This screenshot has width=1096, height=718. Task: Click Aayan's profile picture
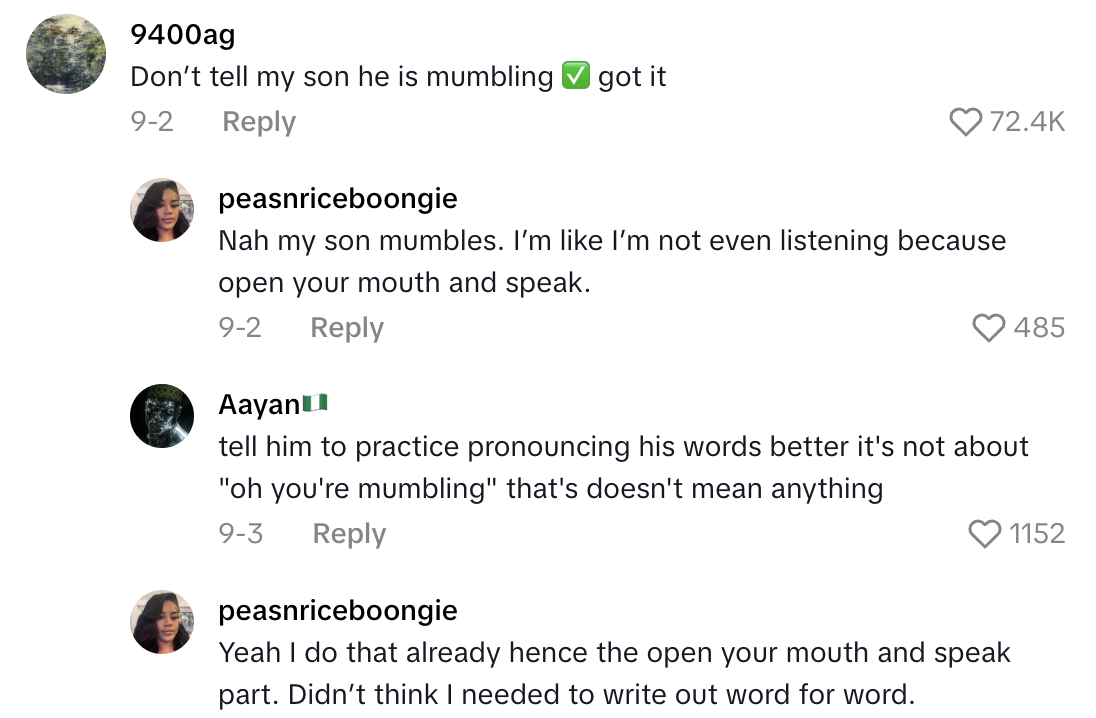(x=162, y=416)
